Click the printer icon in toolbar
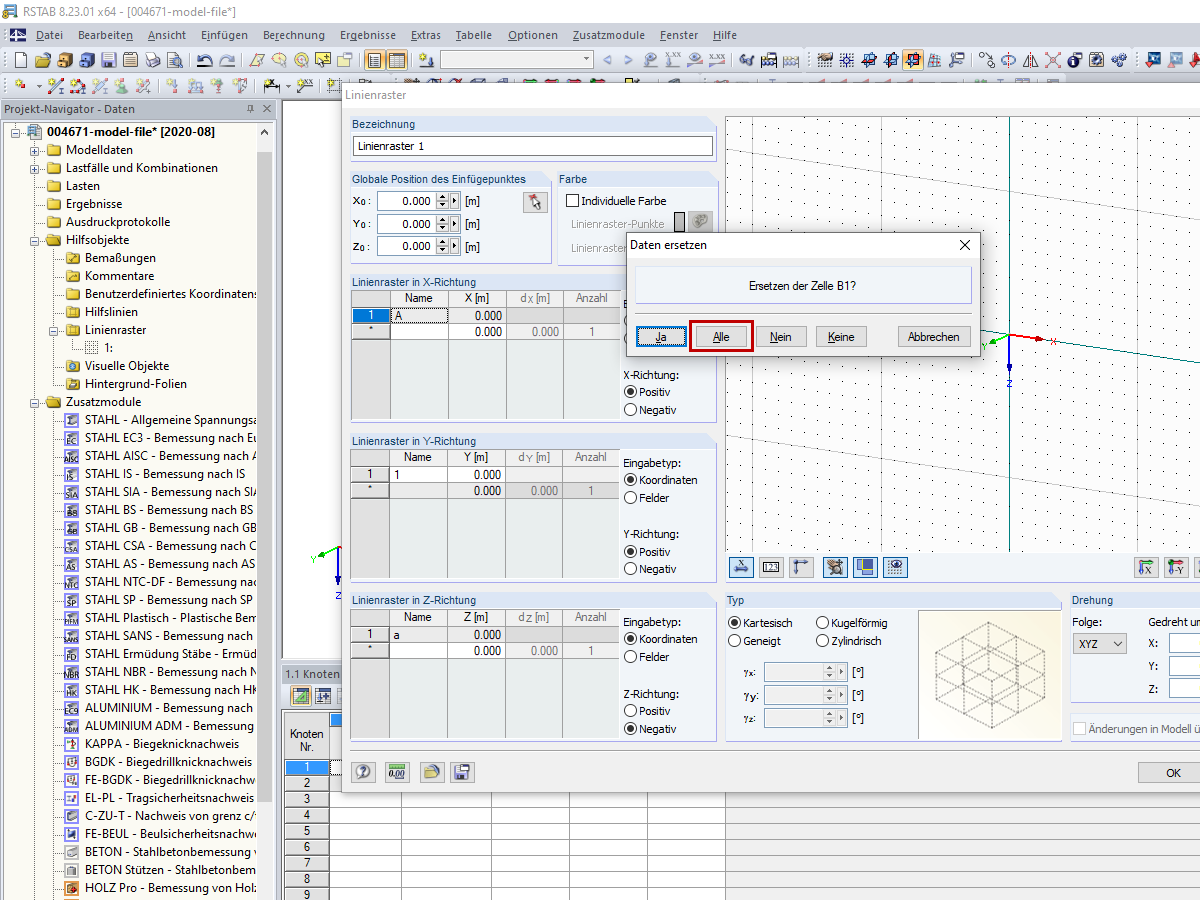 [152, 60]
